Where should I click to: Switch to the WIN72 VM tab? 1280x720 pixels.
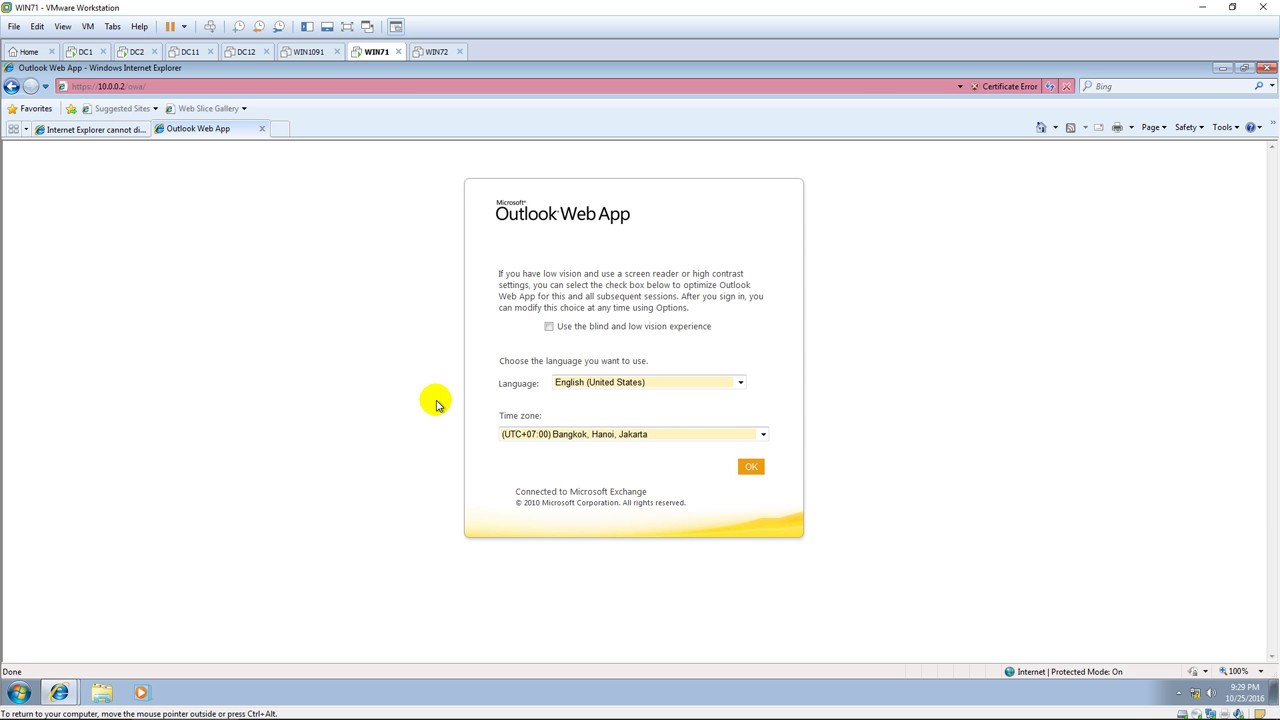coord(437,51)
